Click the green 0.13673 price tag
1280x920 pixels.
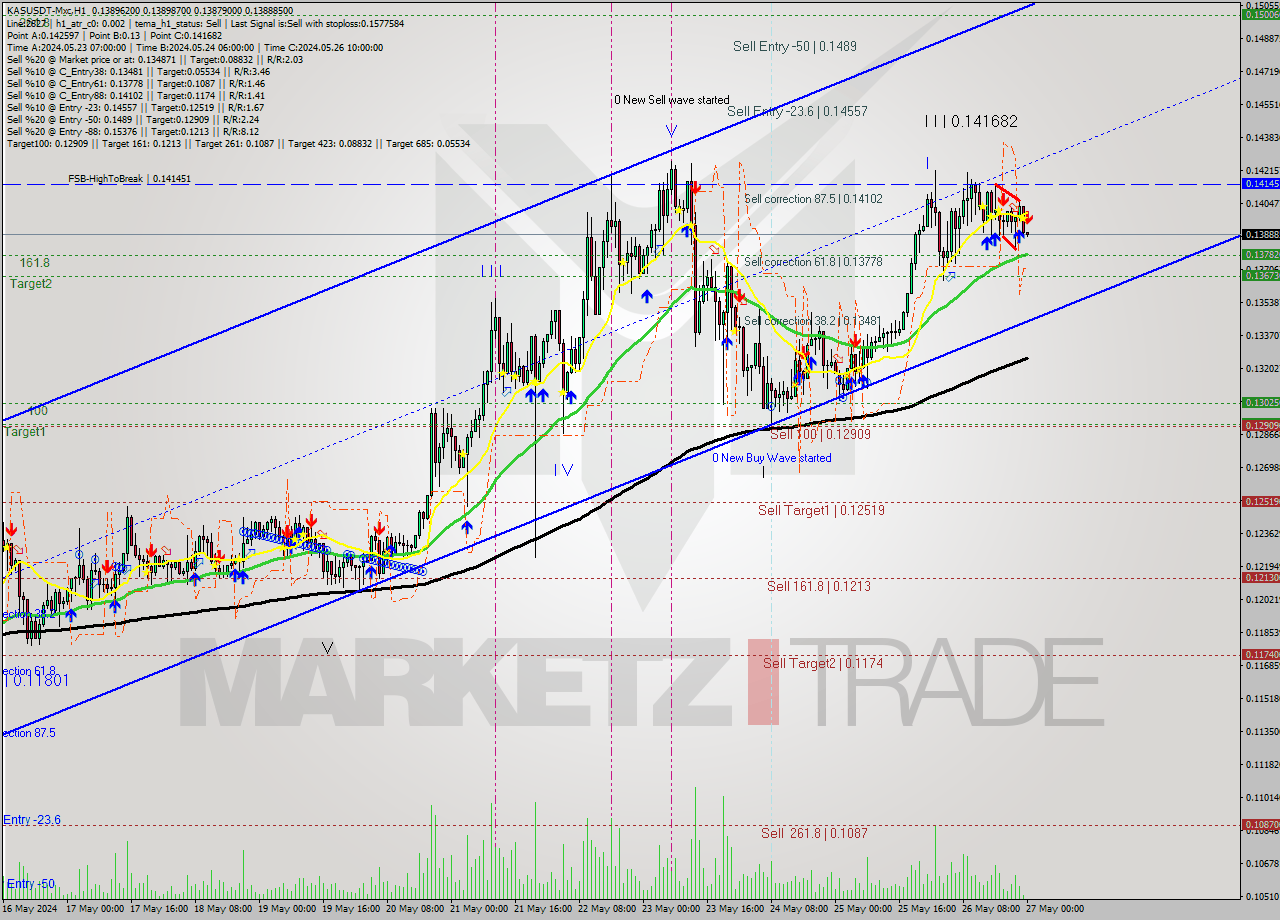1260,275
